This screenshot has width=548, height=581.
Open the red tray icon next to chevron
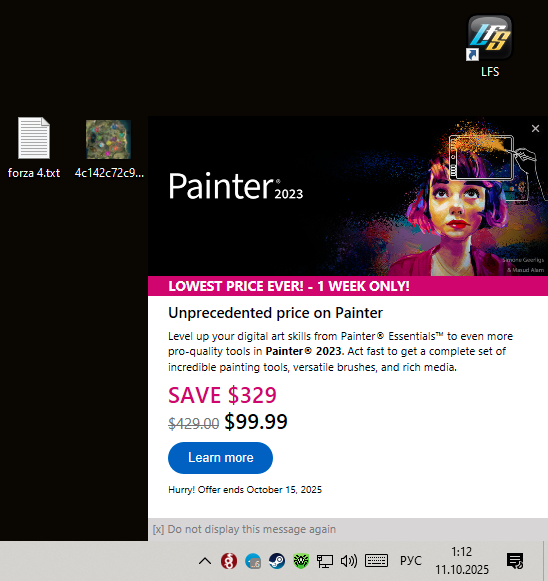(229, 561)
